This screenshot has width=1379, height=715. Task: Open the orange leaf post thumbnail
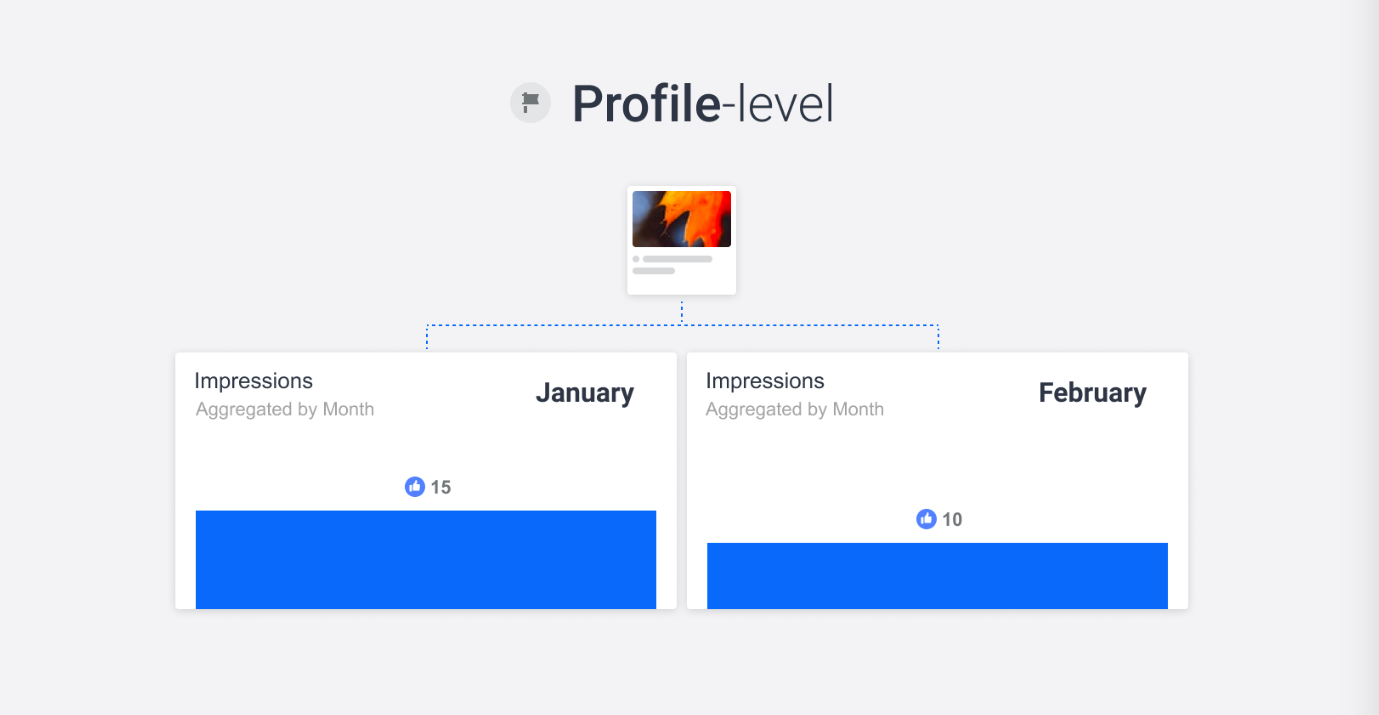[x=682, y=219]
